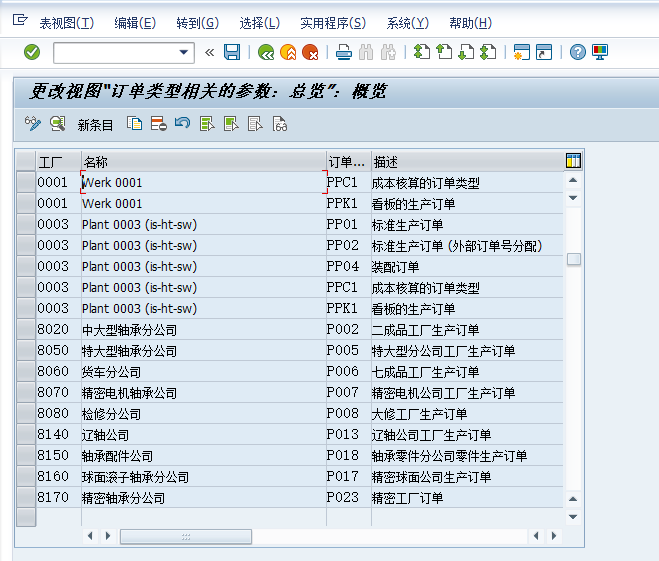Click the red Cancel icon
Screen dimensions: 659x561
(311, 52)
